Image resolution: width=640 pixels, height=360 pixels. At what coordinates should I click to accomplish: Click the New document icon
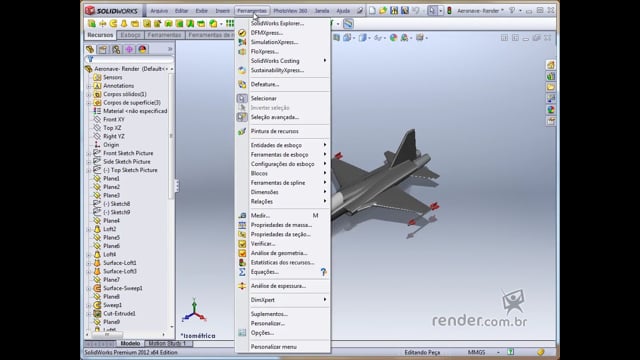point(372,11)
